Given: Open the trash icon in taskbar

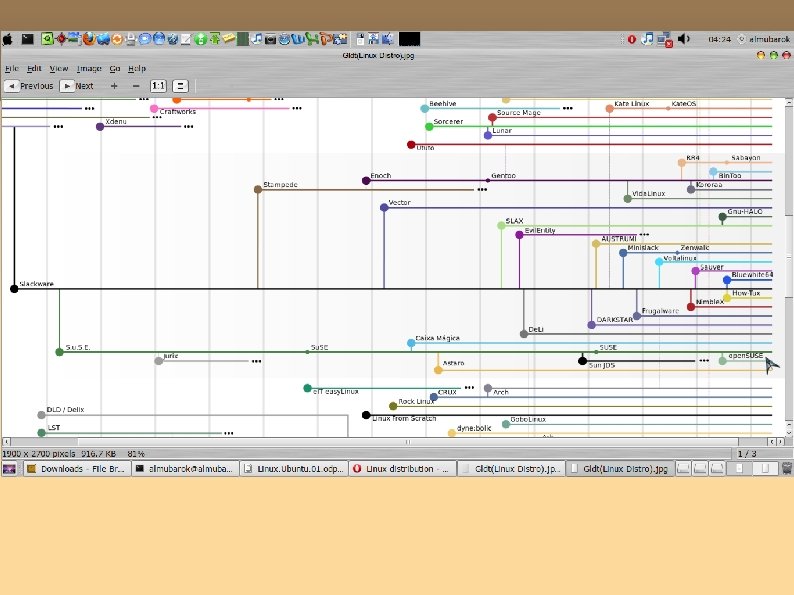Looking at the screenshot, I should [x=786, y=468].
